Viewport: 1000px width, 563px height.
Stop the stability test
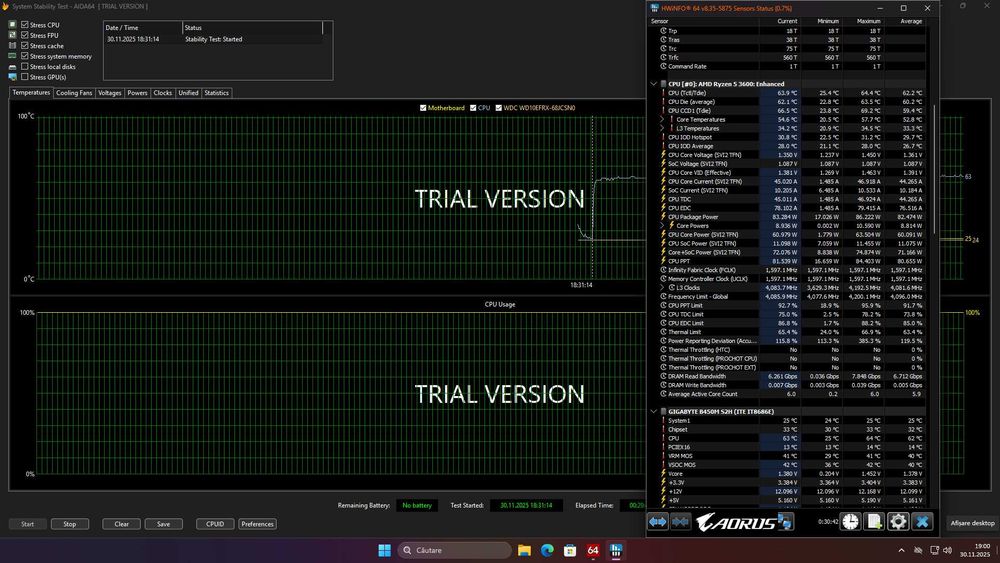(x=70, y=524)
